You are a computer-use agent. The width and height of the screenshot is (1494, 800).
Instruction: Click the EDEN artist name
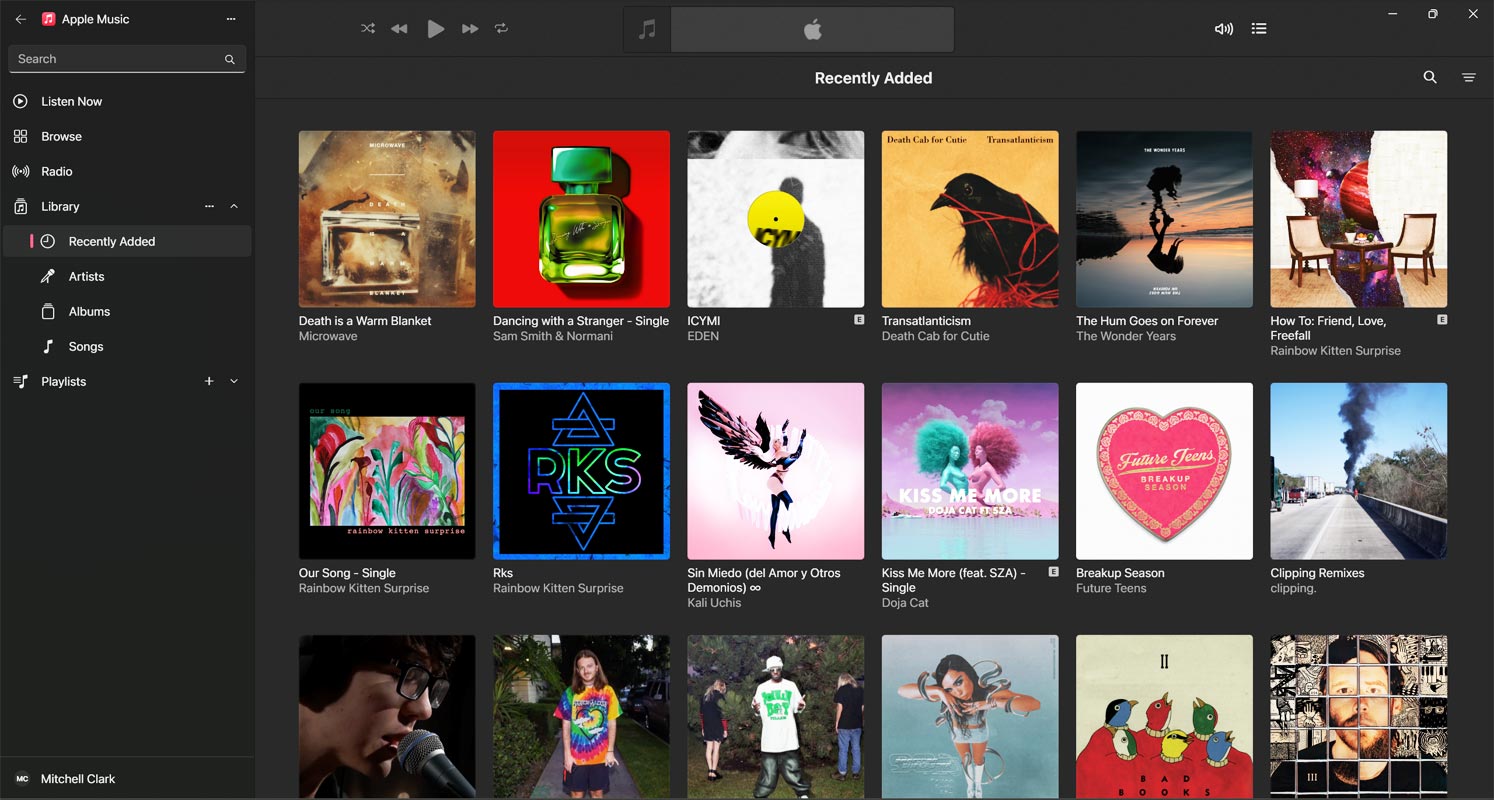[x=703, y=337]
